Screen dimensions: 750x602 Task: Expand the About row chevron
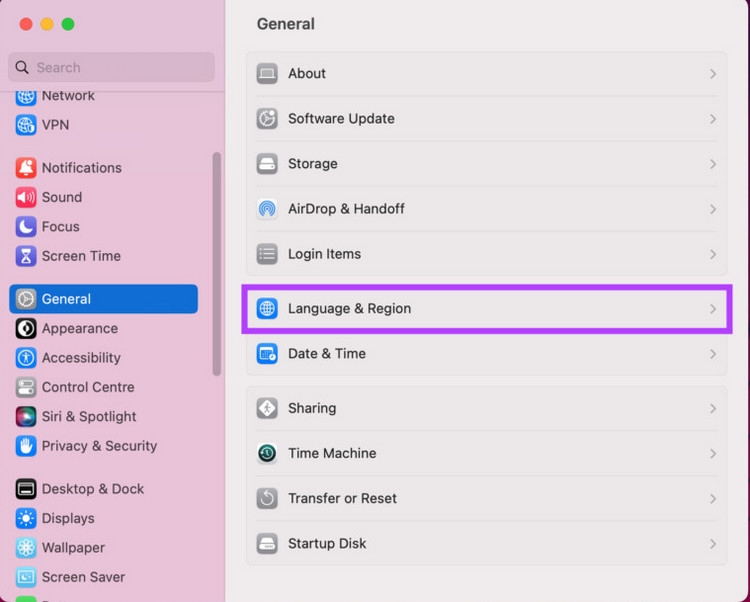tap(713, 74)
